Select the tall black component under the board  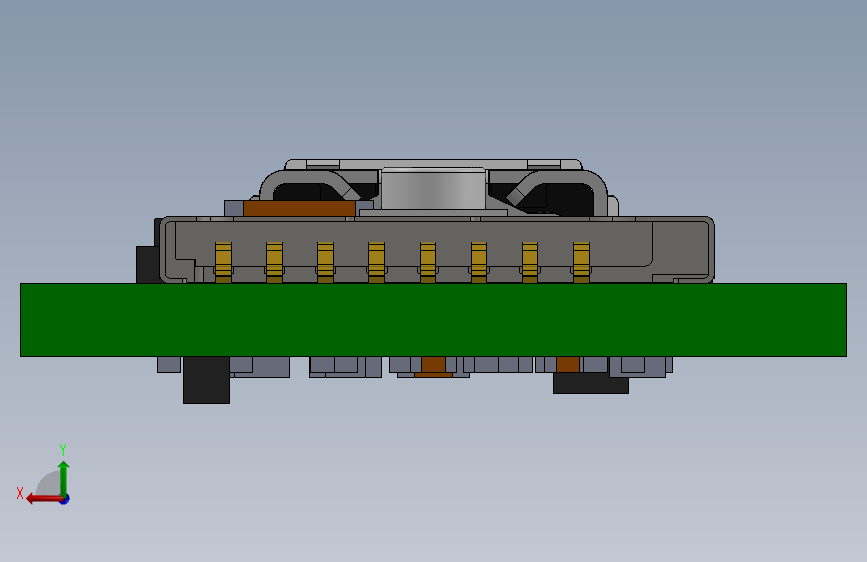[x=206, y=379]
